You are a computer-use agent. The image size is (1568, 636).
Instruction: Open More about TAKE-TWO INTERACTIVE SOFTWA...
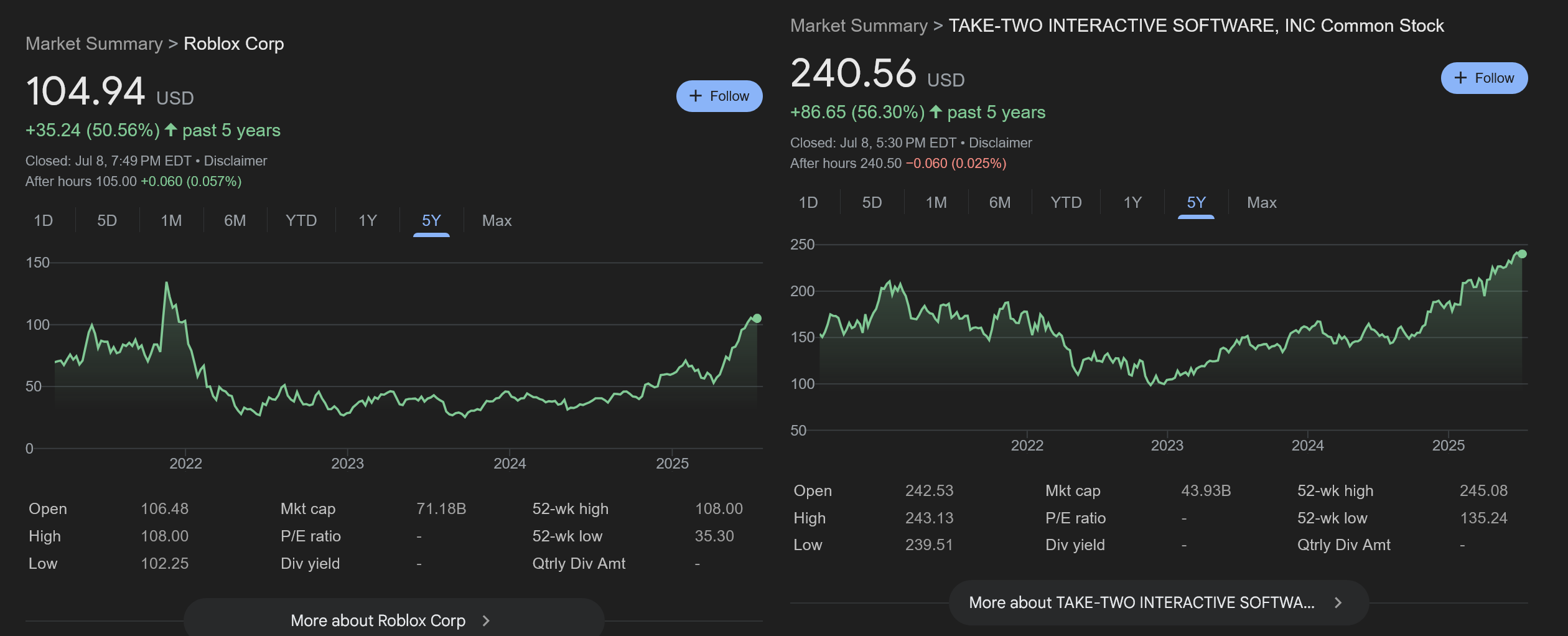pyautogui.click(x=1159, y=602)
